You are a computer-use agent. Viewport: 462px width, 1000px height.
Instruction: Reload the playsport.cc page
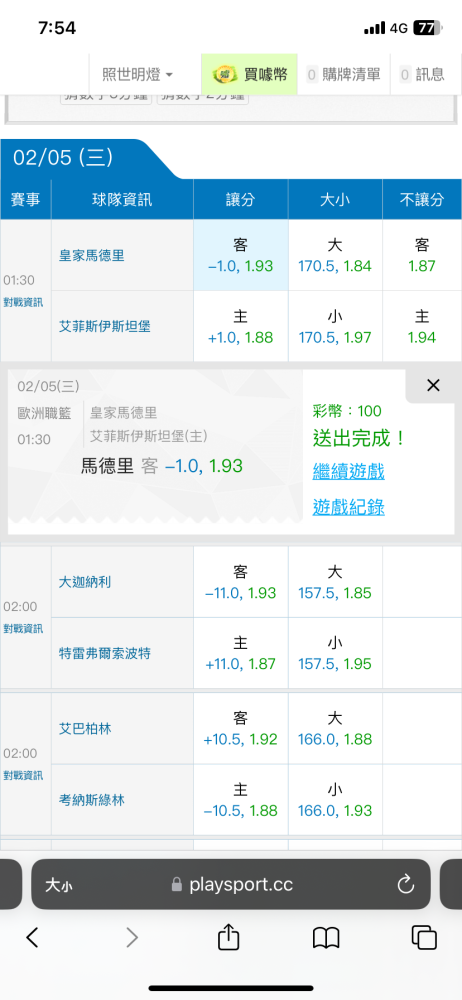(x=406, y=884)
